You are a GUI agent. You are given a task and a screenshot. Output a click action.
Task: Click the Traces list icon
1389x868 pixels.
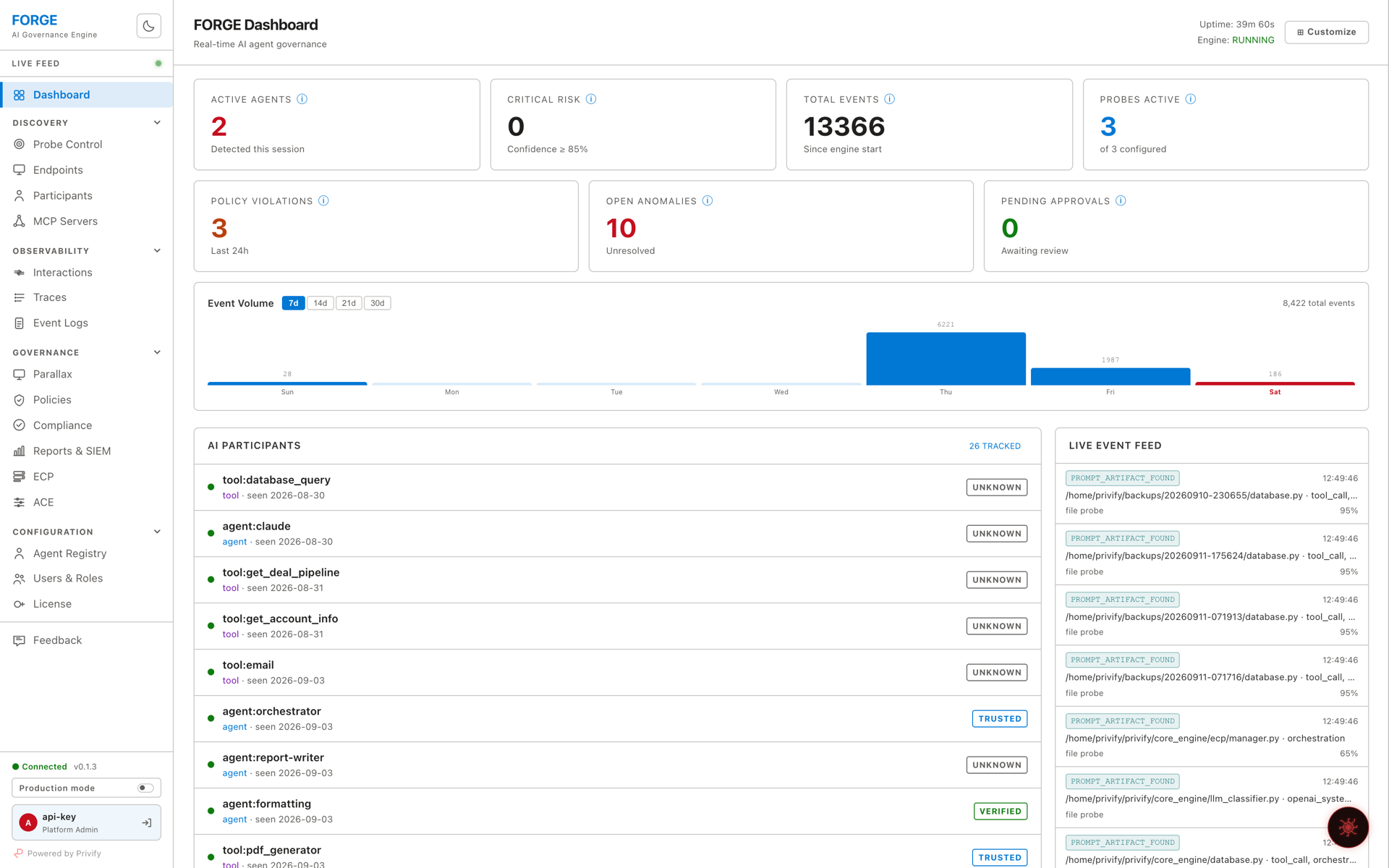click(20, 297)
